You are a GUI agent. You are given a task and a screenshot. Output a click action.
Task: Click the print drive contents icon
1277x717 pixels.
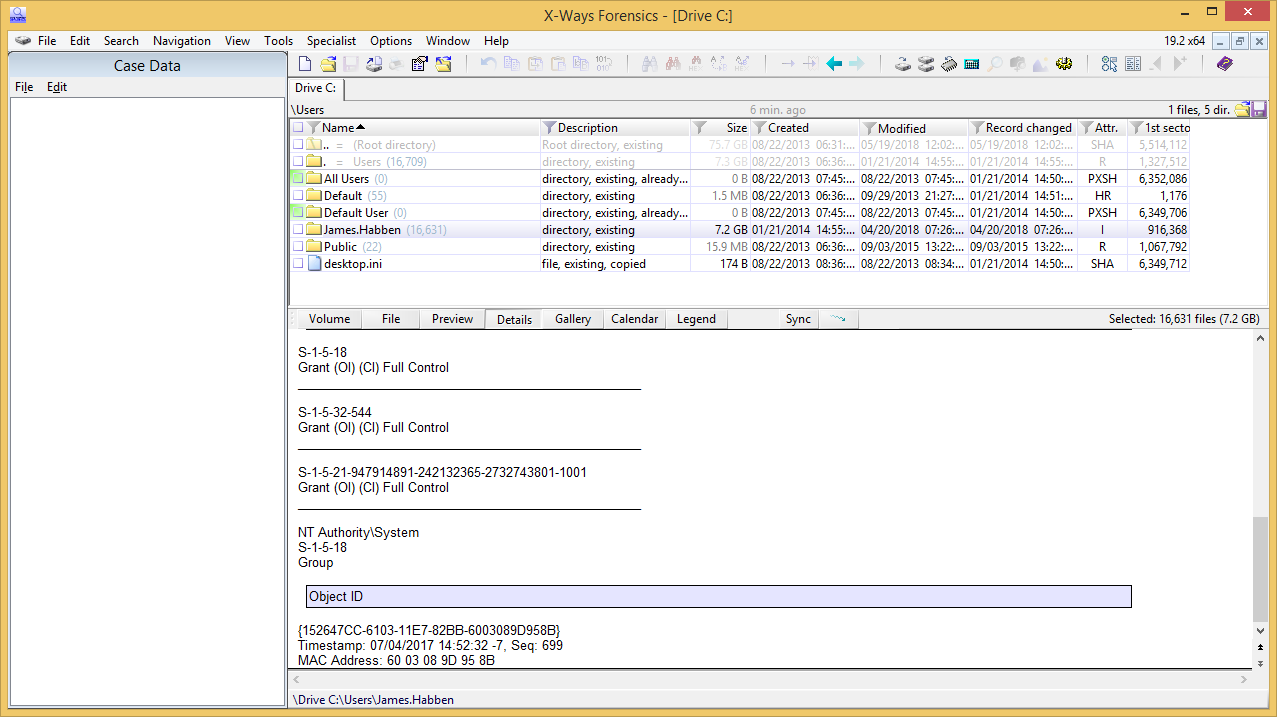[374, 64]
